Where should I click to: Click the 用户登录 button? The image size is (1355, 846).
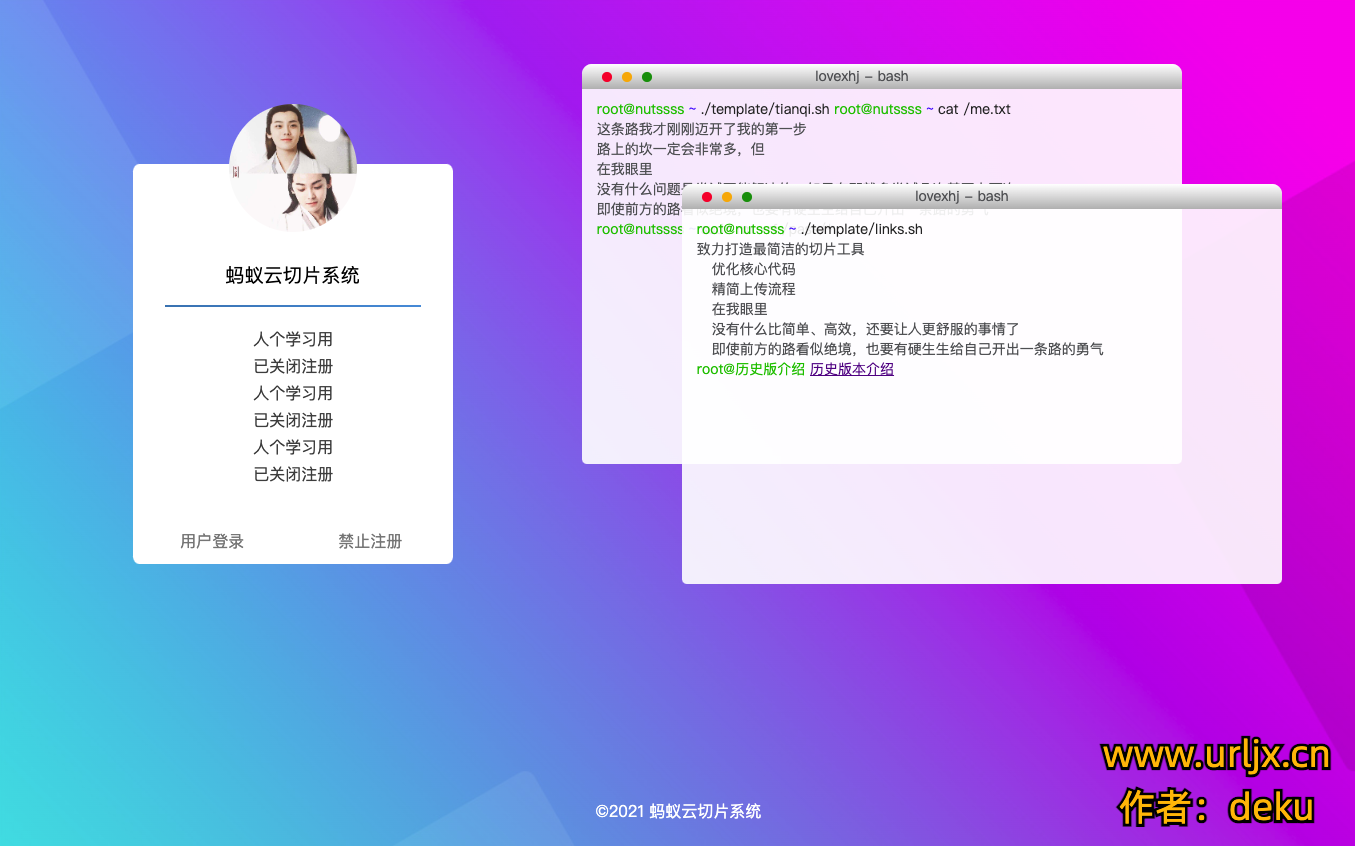click(212, 541)
